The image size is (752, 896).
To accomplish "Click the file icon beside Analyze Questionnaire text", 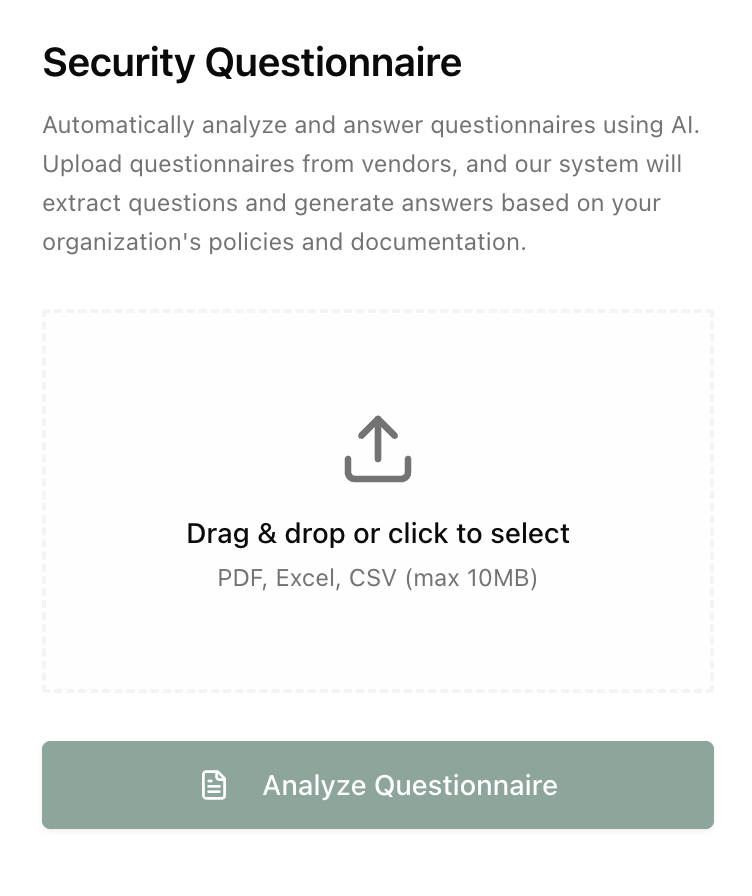I will coord(214,785).
